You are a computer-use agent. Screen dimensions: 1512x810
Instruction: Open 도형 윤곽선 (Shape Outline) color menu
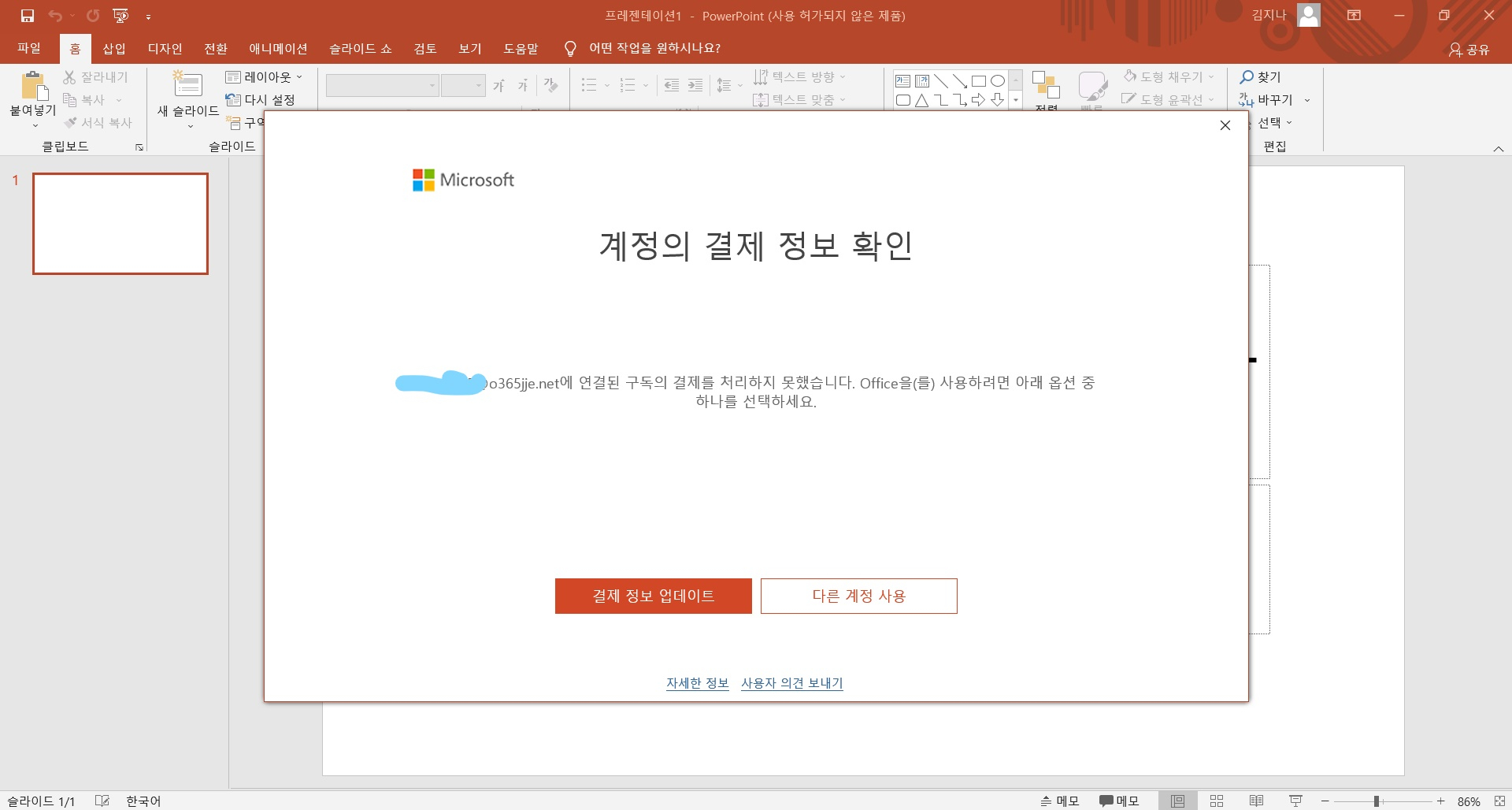1169,100
